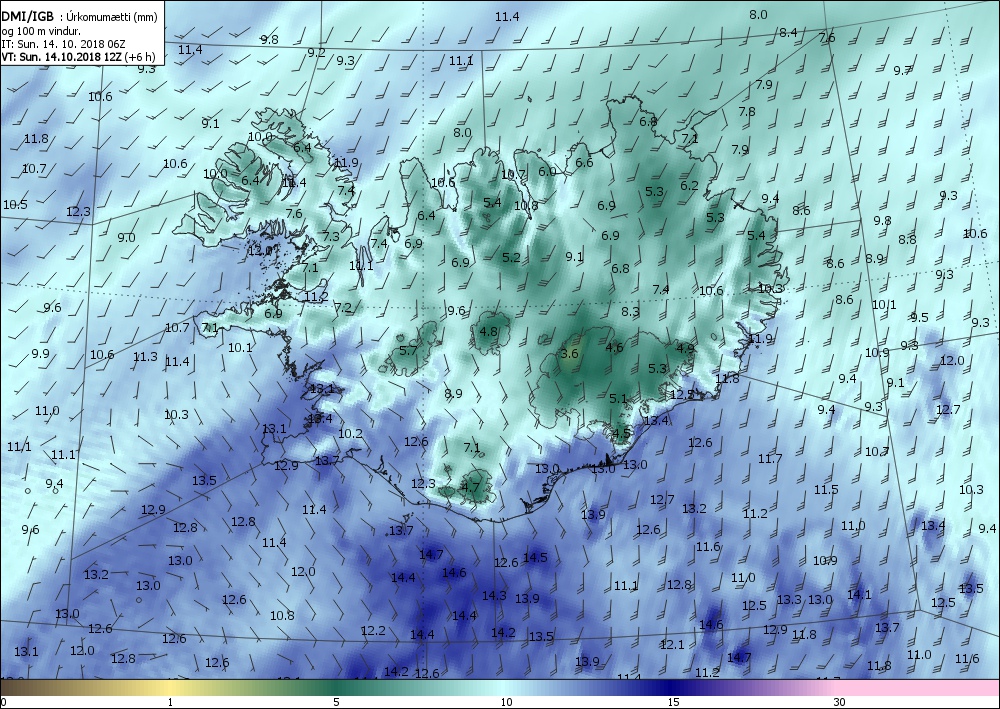Select the "VT: Sun. 14.10.2018 12Z (+6 h)" line

78,56
